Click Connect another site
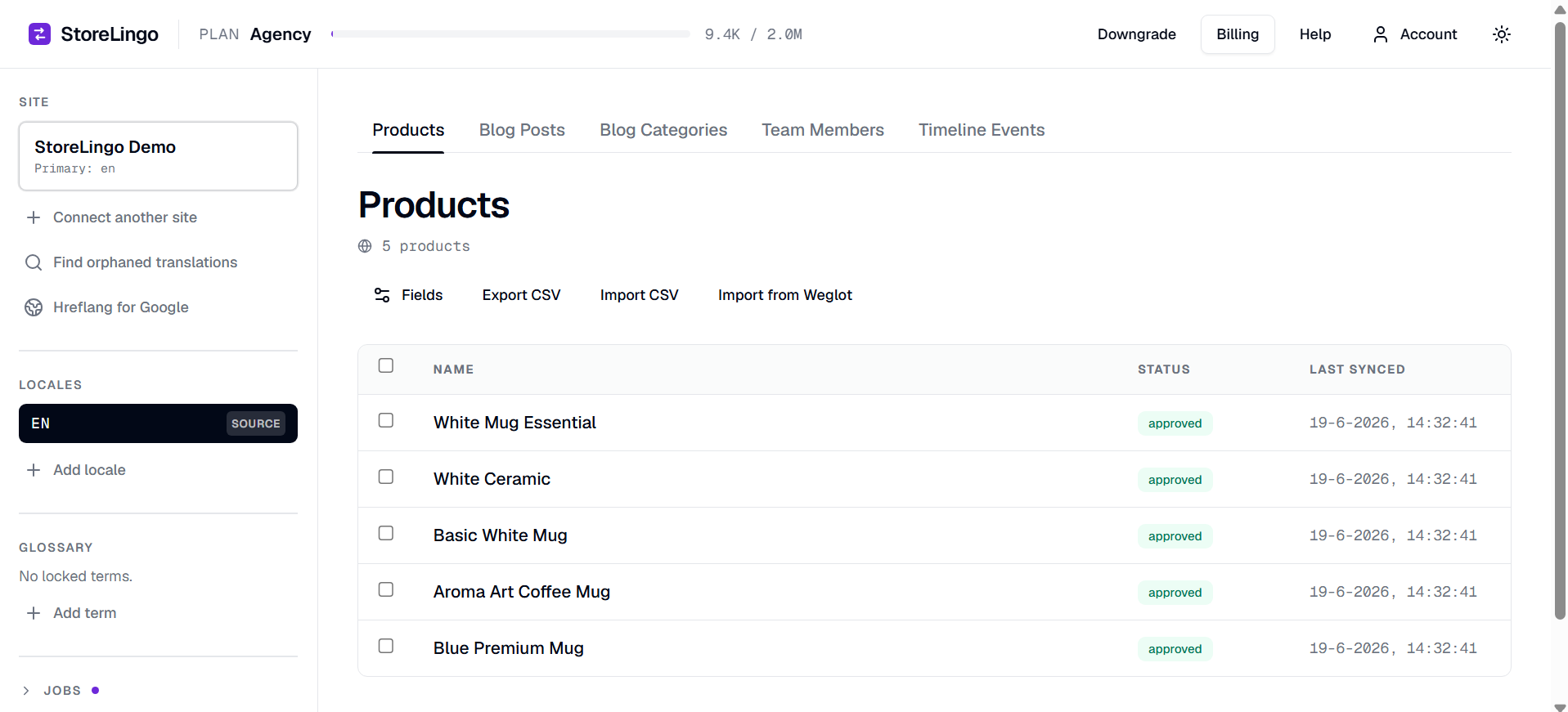 [x=125, y=217]
